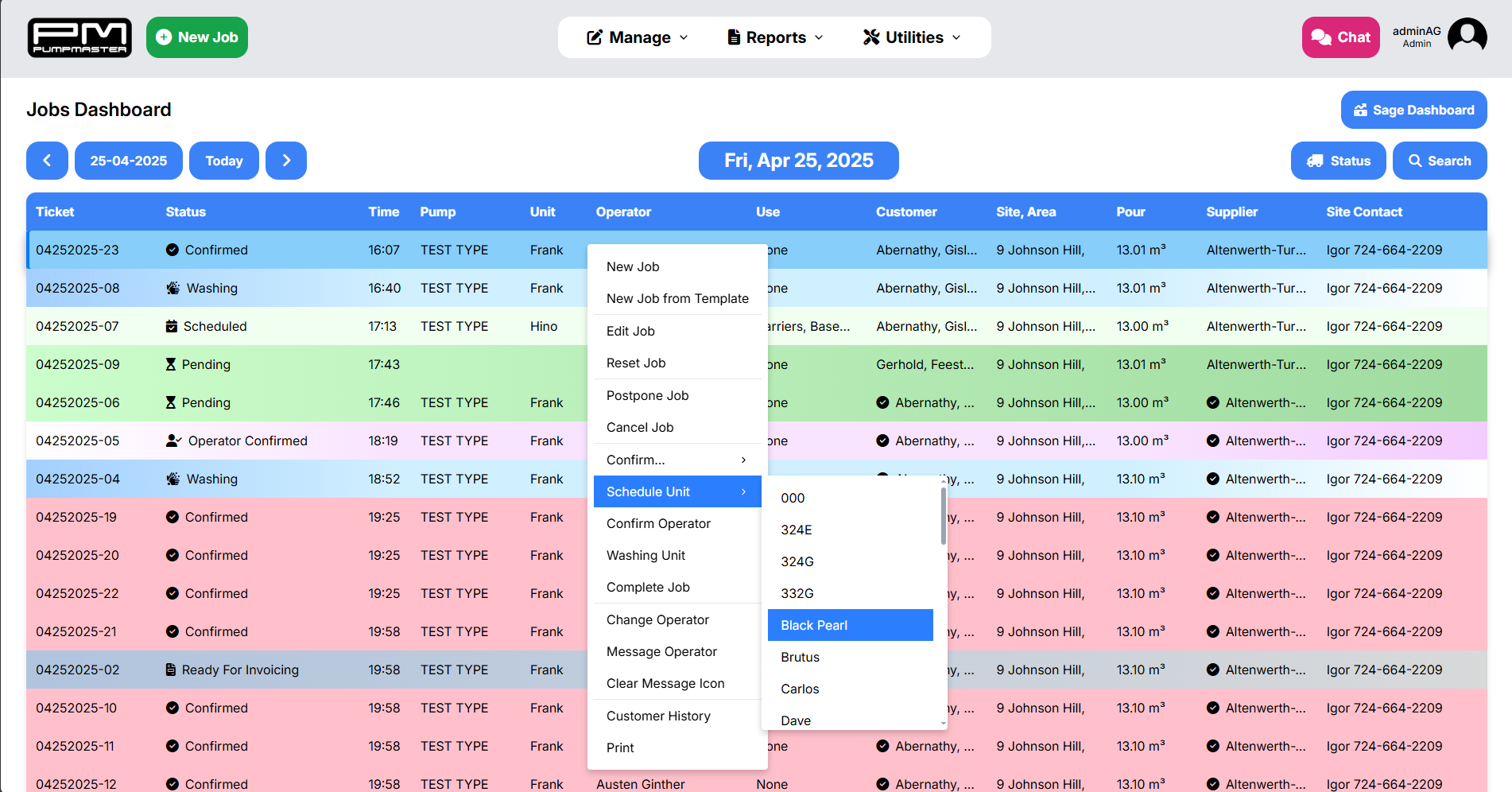Image resolution: width=1512 pixels, height=792 pixels.
Task: Click the unit list scrollbar
Action: [x=944, y=517]
